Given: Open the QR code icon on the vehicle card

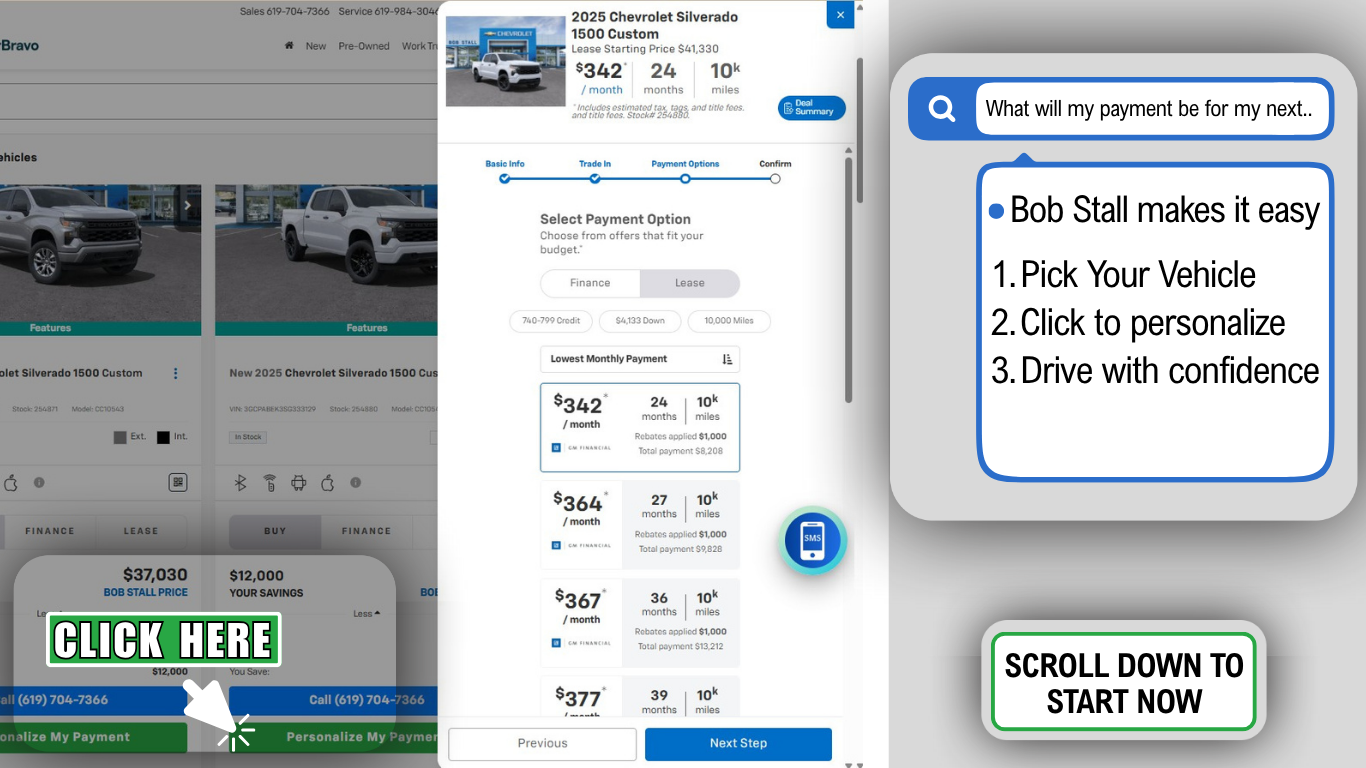Looking at the screenshot, I should (177, 483).
